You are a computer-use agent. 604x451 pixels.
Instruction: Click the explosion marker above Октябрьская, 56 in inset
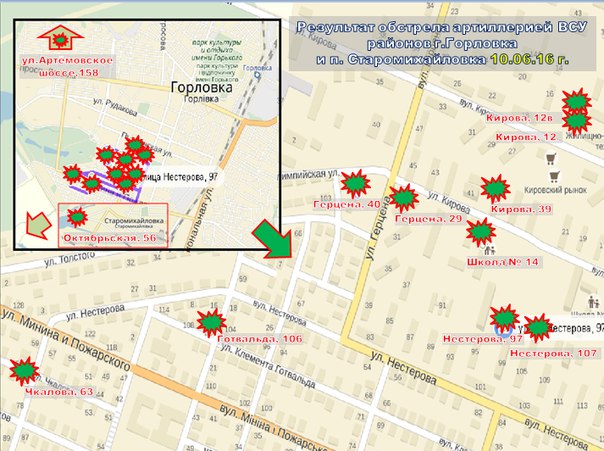tap(77, 217)
